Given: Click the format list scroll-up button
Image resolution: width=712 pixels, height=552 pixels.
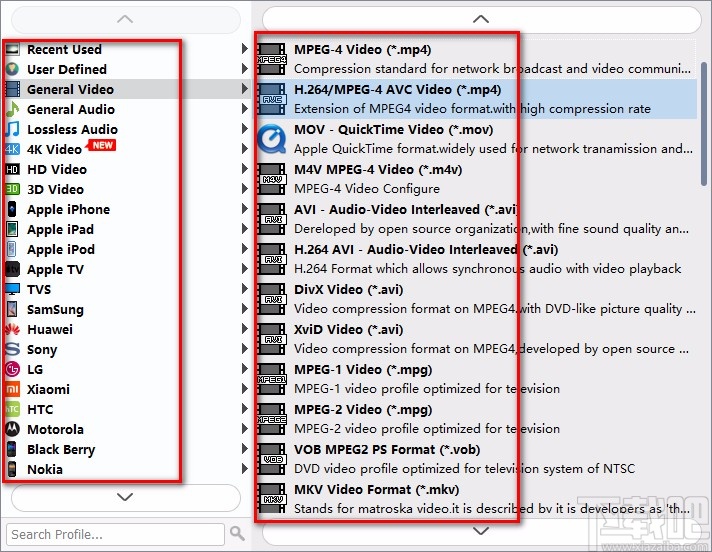Looking at the screenshot, I should pyautogui.click(x=482, y=20).
